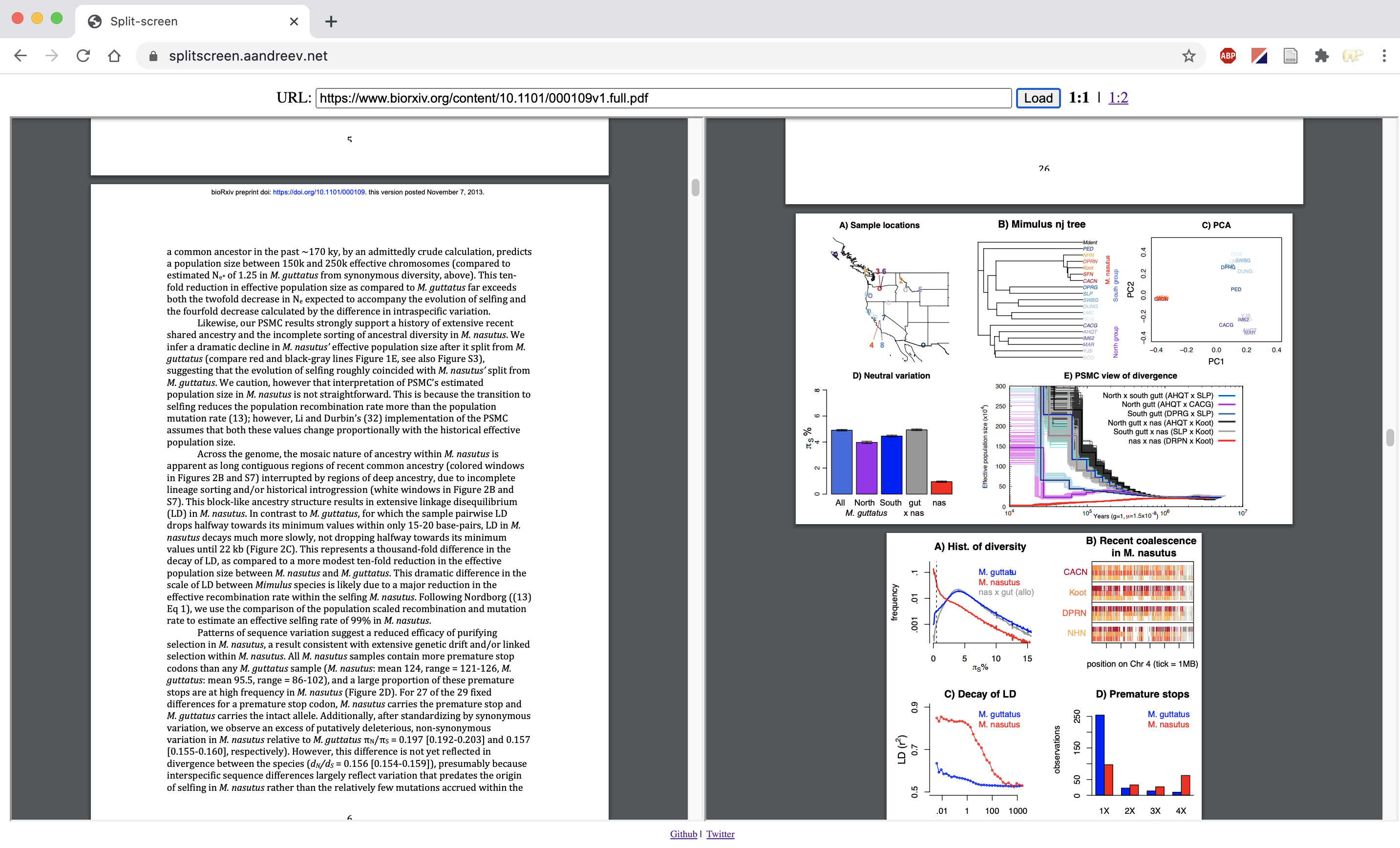Image resolution: width=1400 pixels, height=848 pixels.
Task: Open the doi.org link in left PDF
Action: click(318, 192)
